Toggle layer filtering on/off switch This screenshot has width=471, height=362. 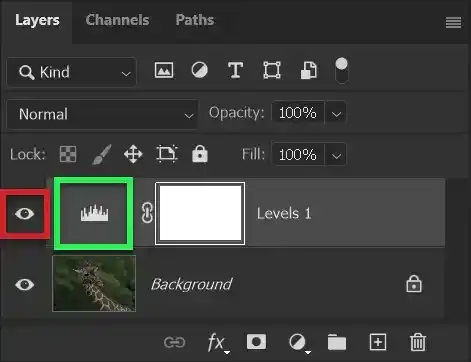(341, 71)
